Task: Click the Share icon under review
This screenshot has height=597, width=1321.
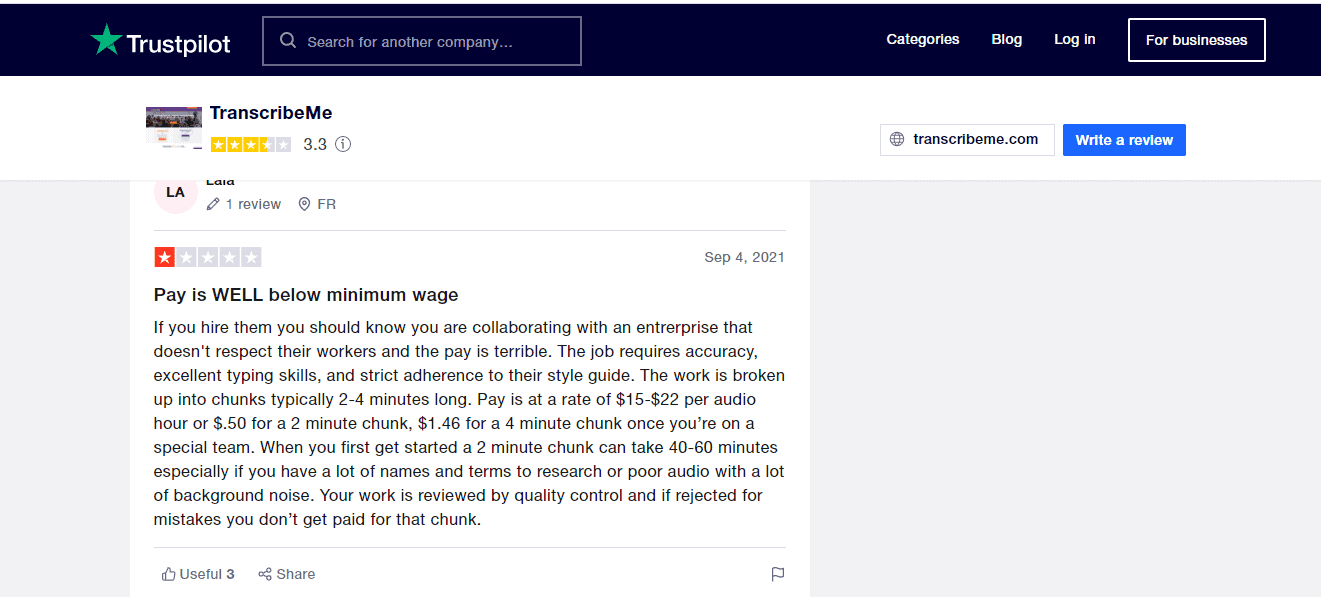Action: (x=265, y=574)
